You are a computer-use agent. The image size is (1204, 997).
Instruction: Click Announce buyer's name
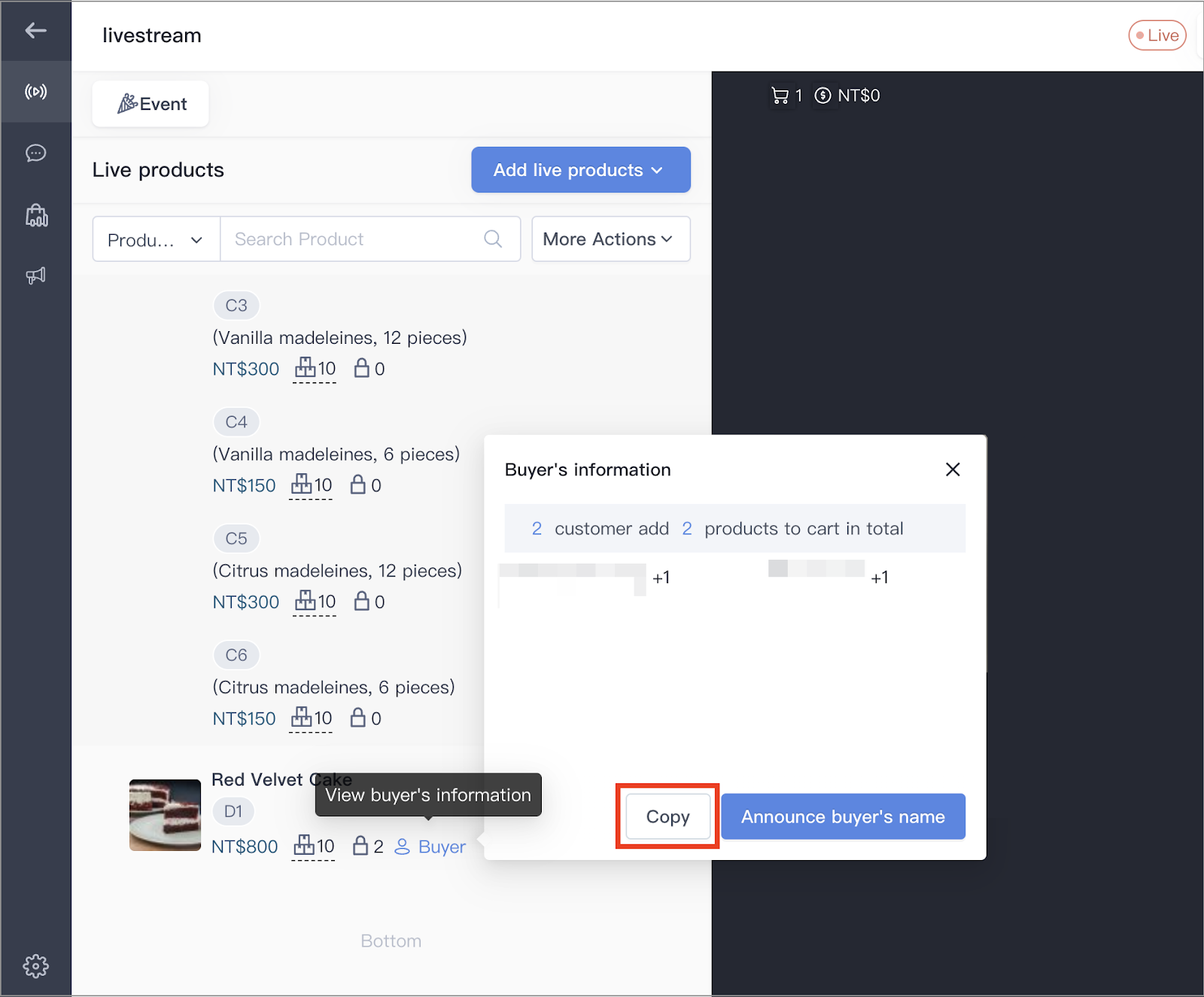point(842,816)
